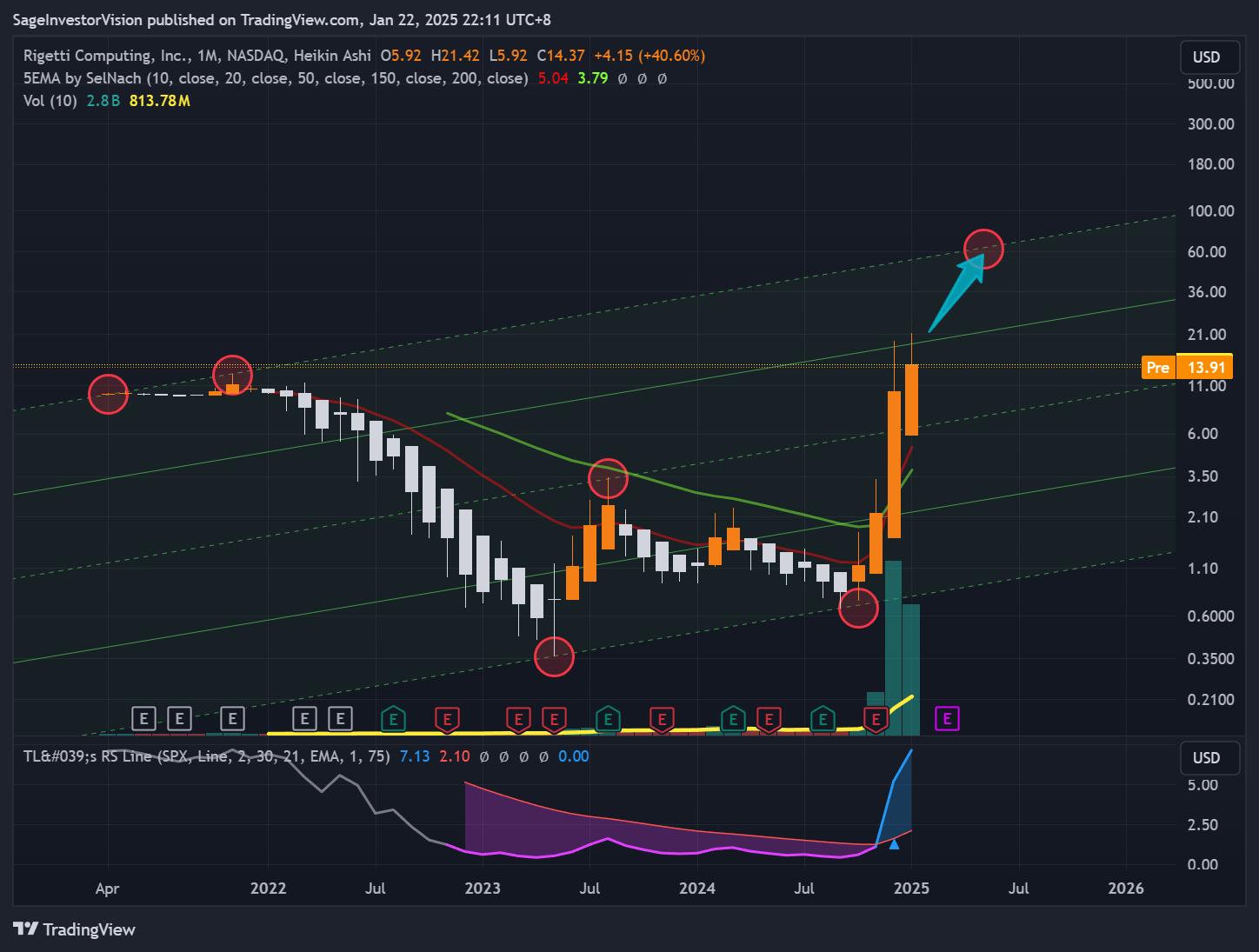Select the Vol (10) indicator legend
The height and width of the screenshot is (952, 1259).
pyautogui.click(x=50, y=101)
